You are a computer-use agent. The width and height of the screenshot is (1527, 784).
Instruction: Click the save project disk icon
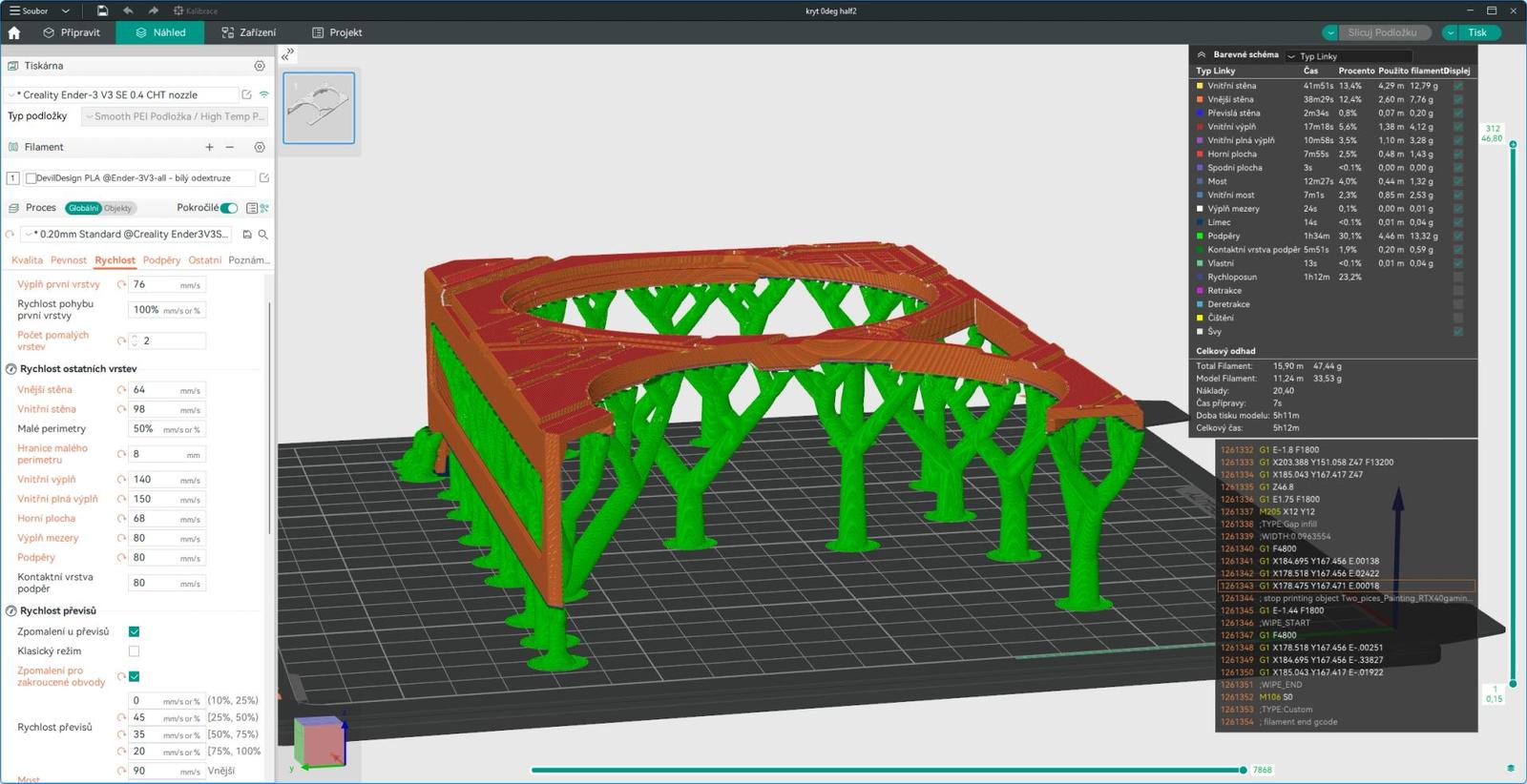tap(102, 10)
